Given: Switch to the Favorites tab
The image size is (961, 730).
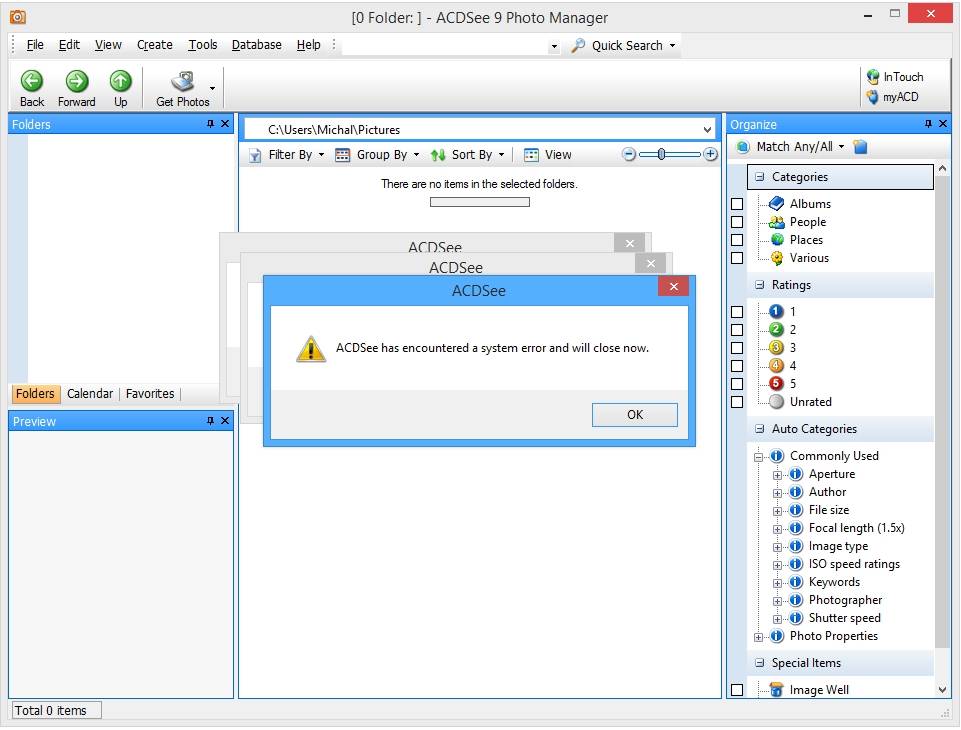Looking at the screenshot, I should click(x=150, y=394).
